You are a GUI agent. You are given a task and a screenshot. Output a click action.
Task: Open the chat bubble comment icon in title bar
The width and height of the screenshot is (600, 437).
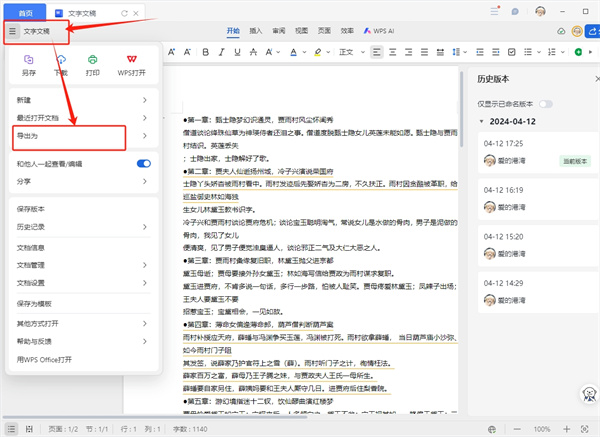pyautogui.click(x=515, y=11)
